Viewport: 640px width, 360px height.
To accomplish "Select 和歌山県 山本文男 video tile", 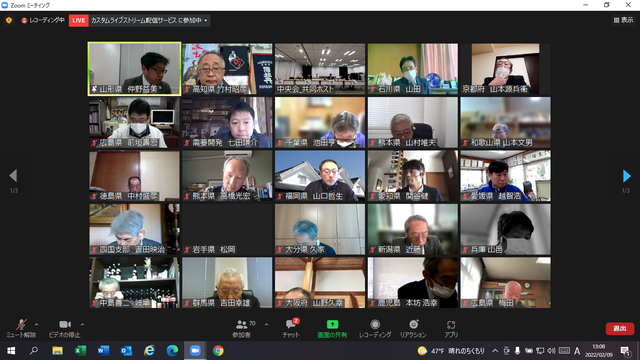I will [x=505, y=122].
